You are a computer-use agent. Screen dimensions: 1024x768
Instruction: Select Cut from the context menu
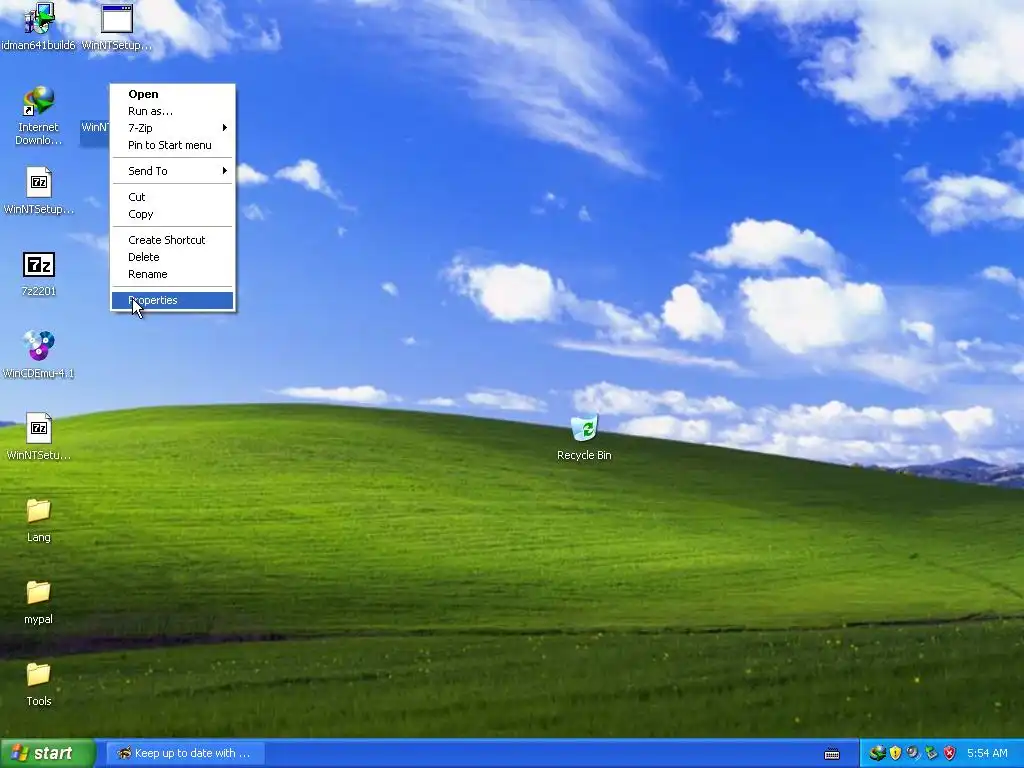tap(172, 197)
